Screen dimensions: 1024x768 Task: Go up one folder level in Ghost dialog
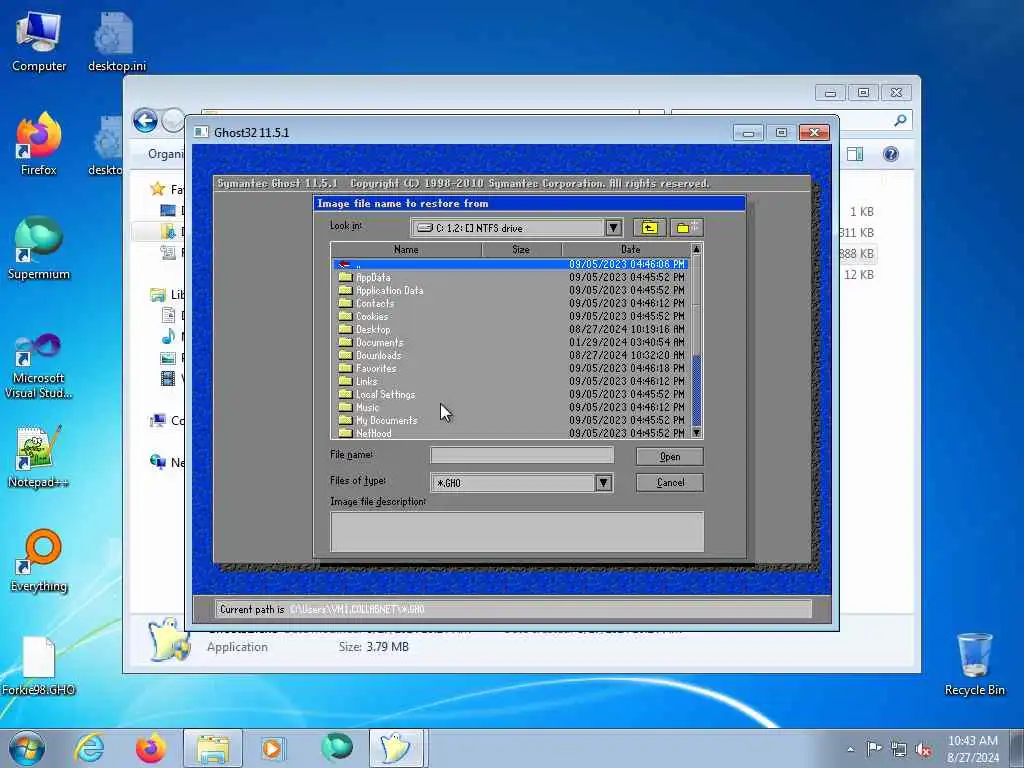coord(649,227)
